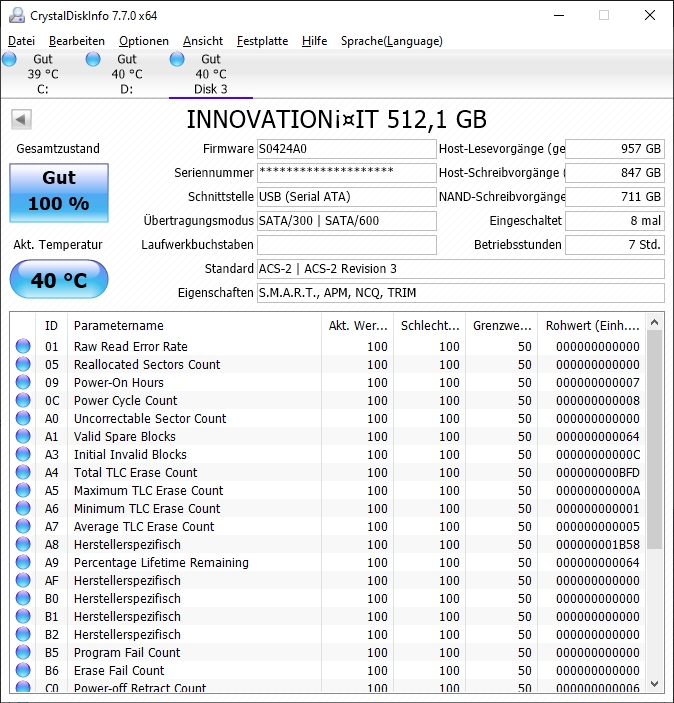Click the Host-Lesevorgänge value 957 GB

(x=614, y=149)
